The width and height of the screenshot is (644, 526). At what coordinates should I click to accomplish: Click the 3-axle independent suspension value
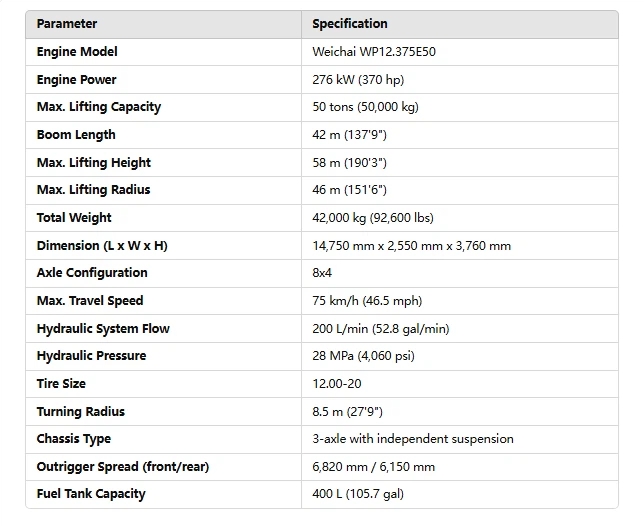[x=413, y=439]
